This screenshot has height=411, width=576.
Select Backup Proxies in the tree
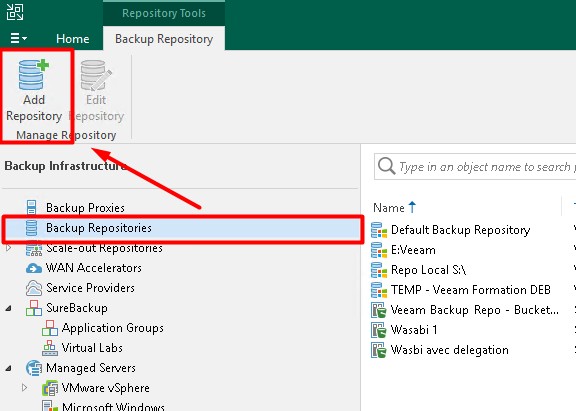tap(85, 208)
